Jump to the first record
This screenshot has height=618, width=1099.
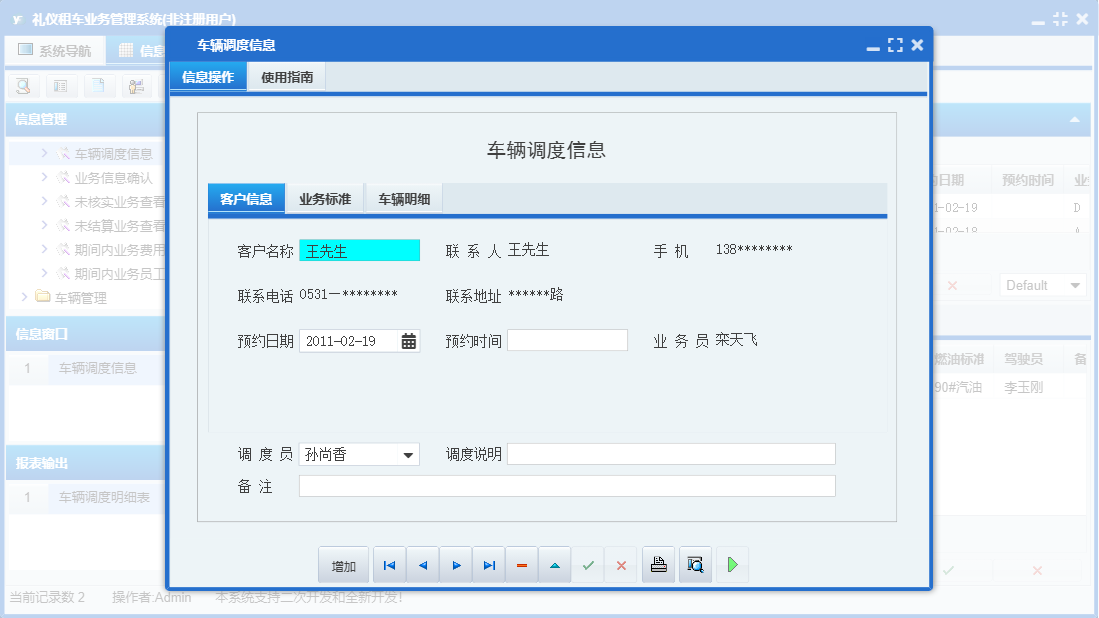coord(389,564)
